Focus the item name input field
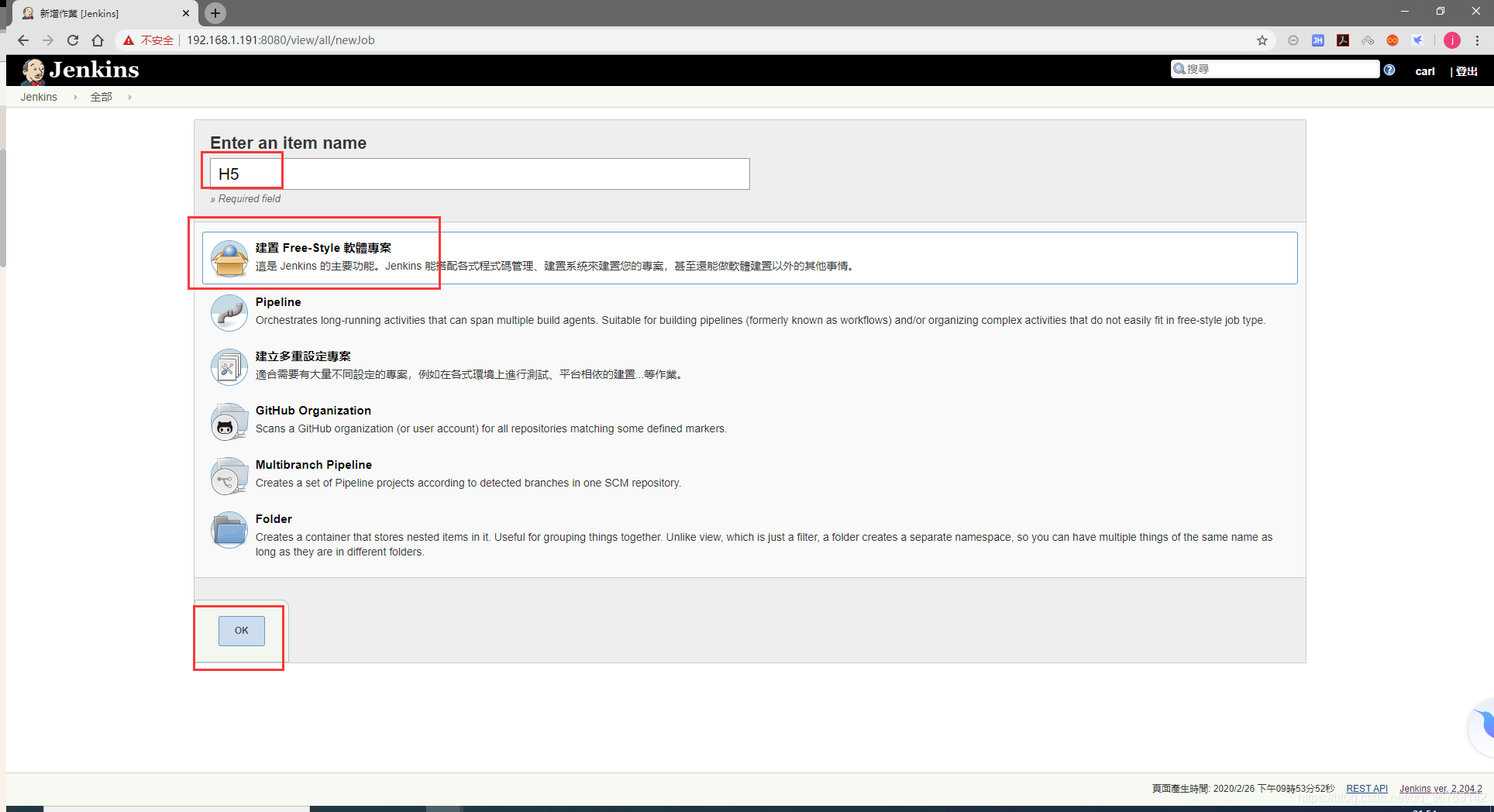1494x812 pixels. (480, 174)
